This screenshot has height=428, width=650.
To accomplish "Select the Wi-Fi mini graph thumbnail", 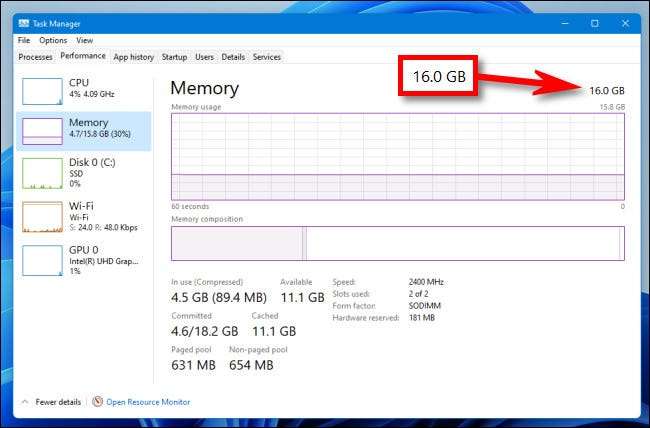I will click(x=42, y=216).
